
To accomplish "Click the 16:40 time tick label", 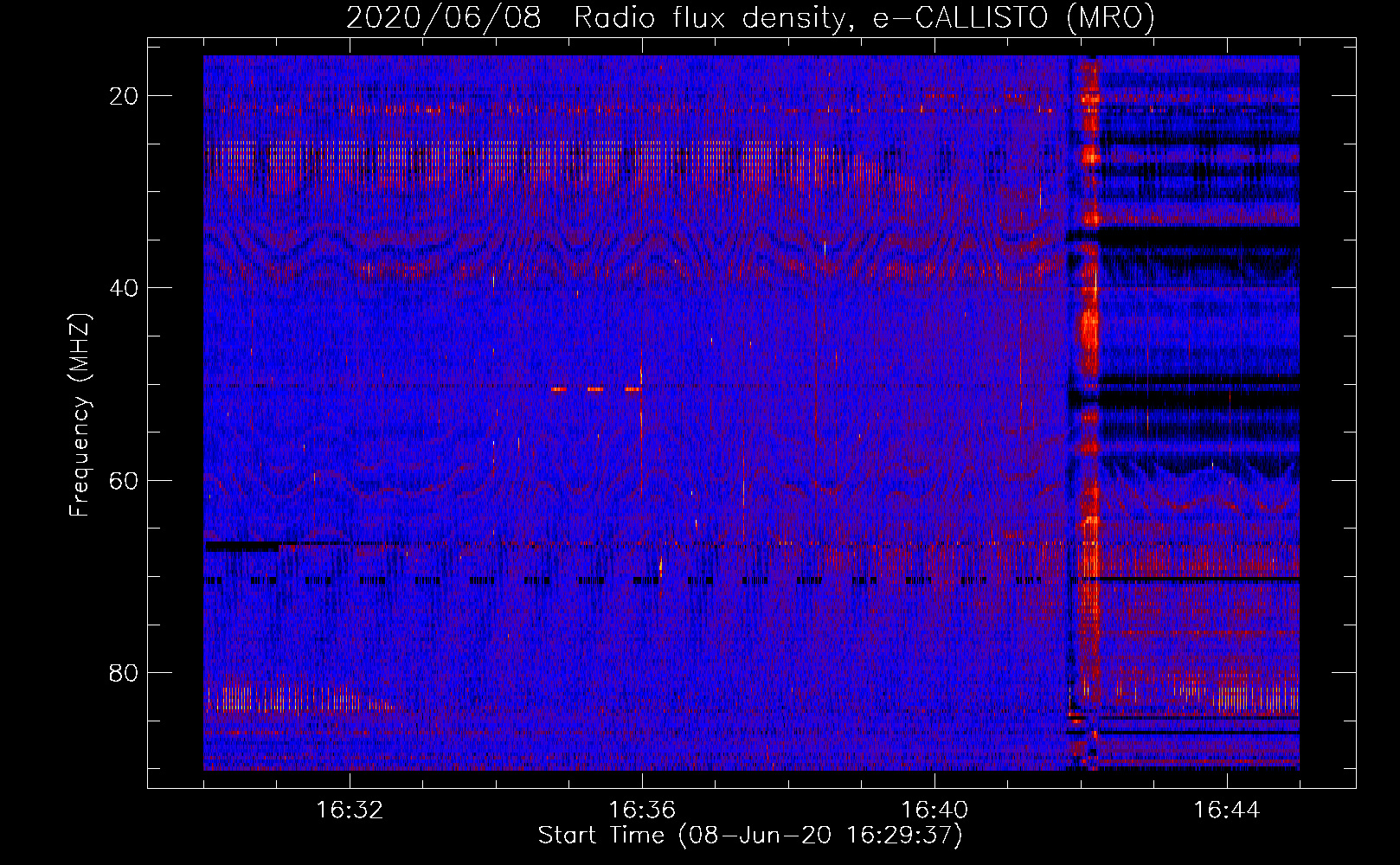I will coord(934,811).
